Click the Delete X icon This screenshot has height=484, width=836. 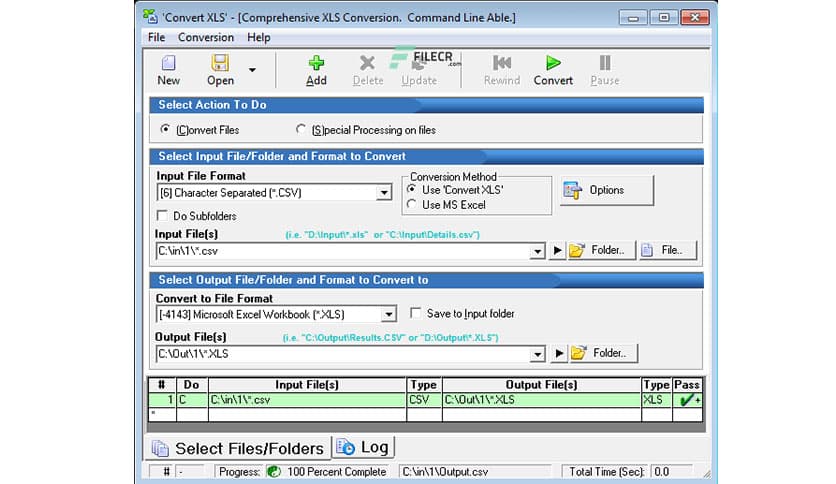367,63
